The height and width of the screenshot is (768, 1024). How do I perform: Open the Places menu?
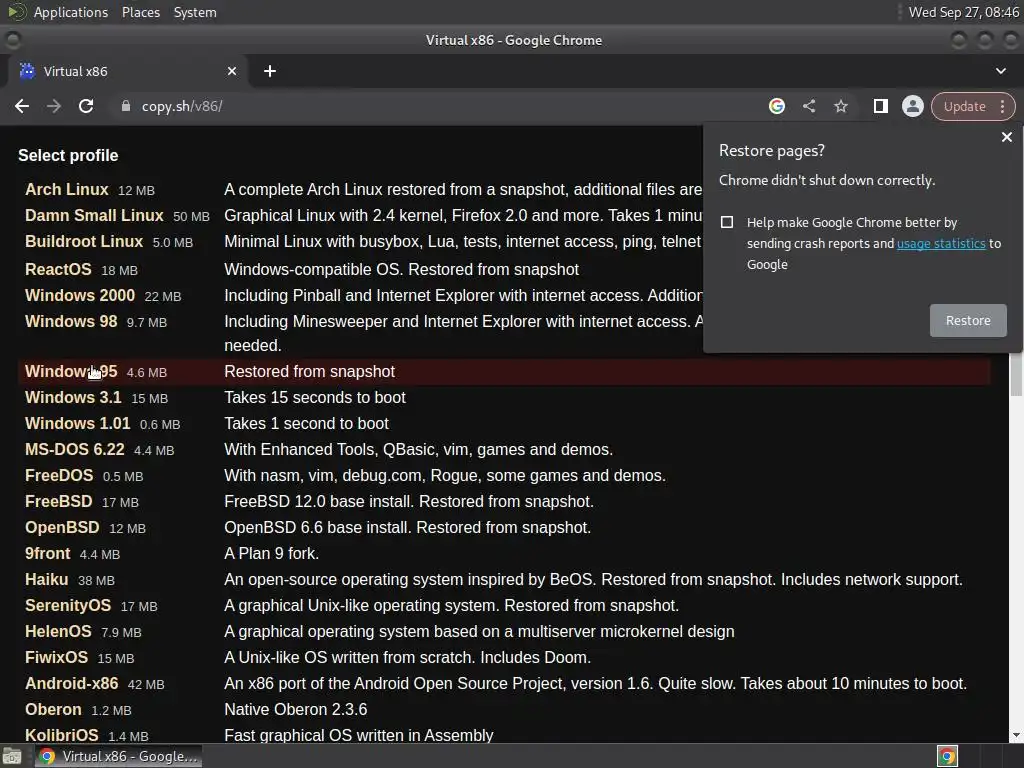click(x=140, y=12)
